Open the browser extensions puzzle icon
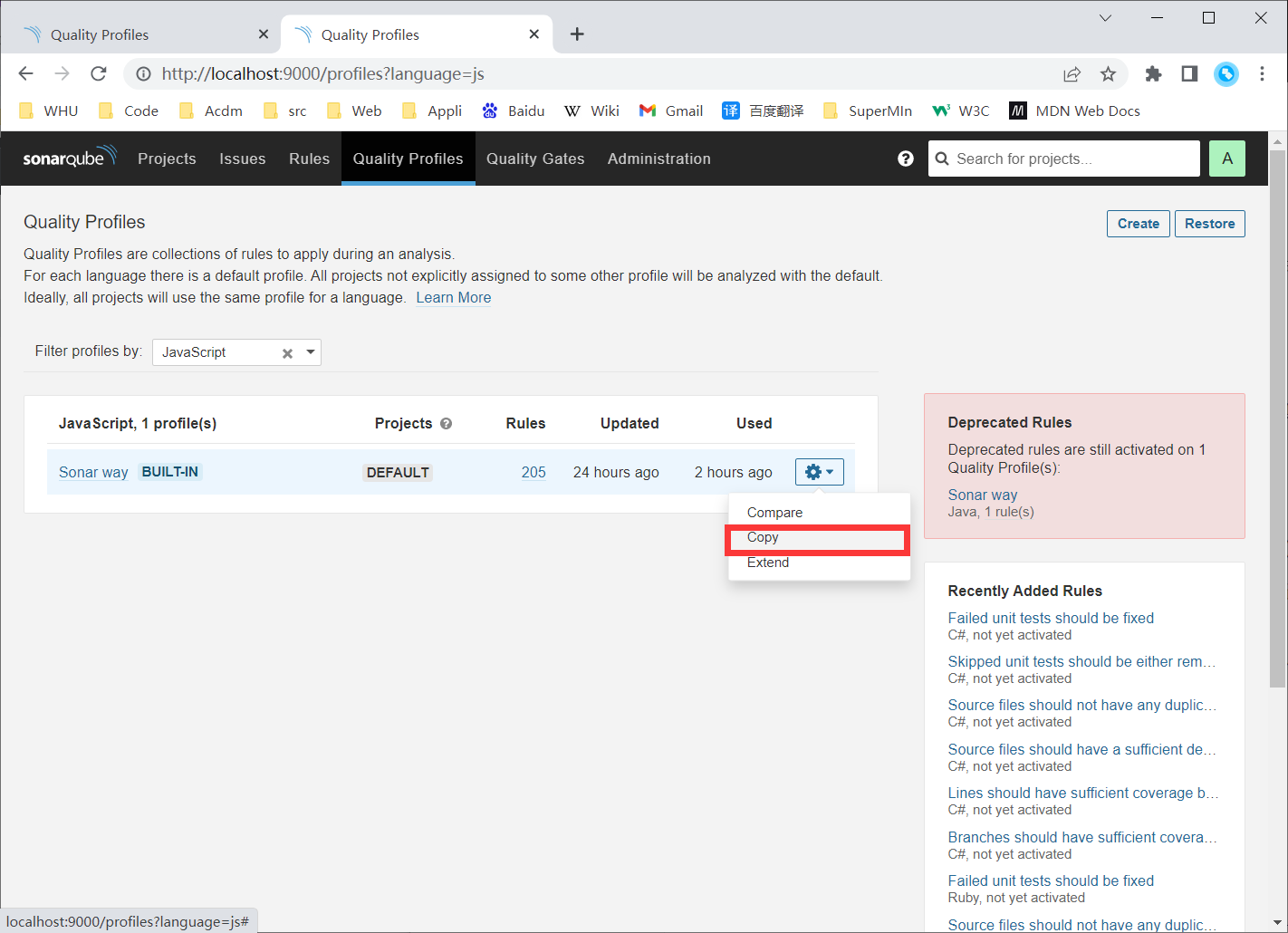The width and height of the screenshot is (1288, 933). [1153, 74]
